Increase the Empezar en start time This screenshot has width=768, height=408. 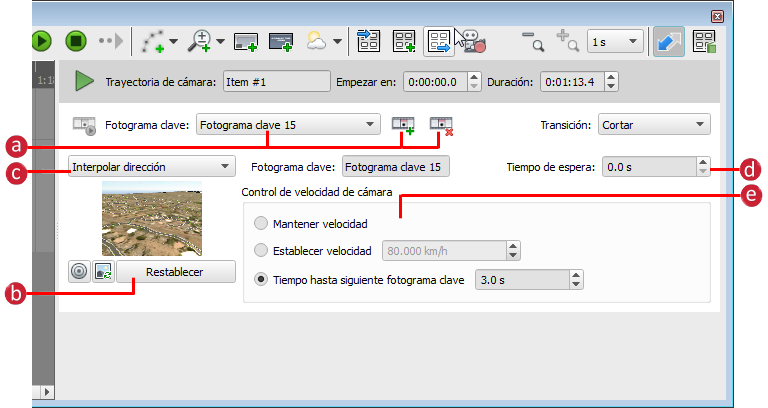(474, 77)
